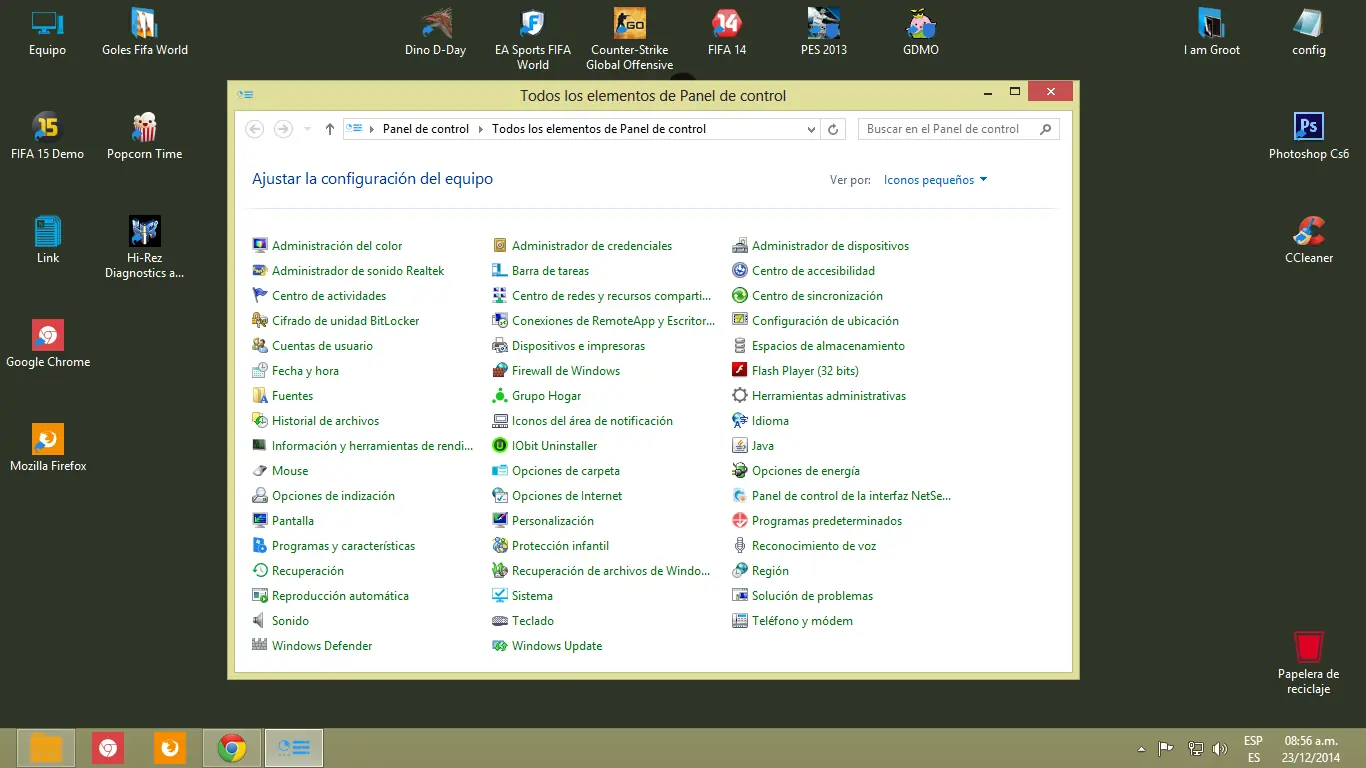Select the Papelera de reciclaje desktop icon

click(x=1308, y=661)
